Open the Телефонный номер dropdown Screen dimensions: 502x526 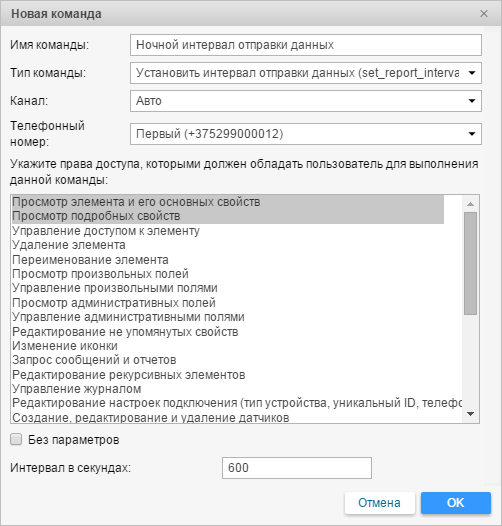(306, 134)
